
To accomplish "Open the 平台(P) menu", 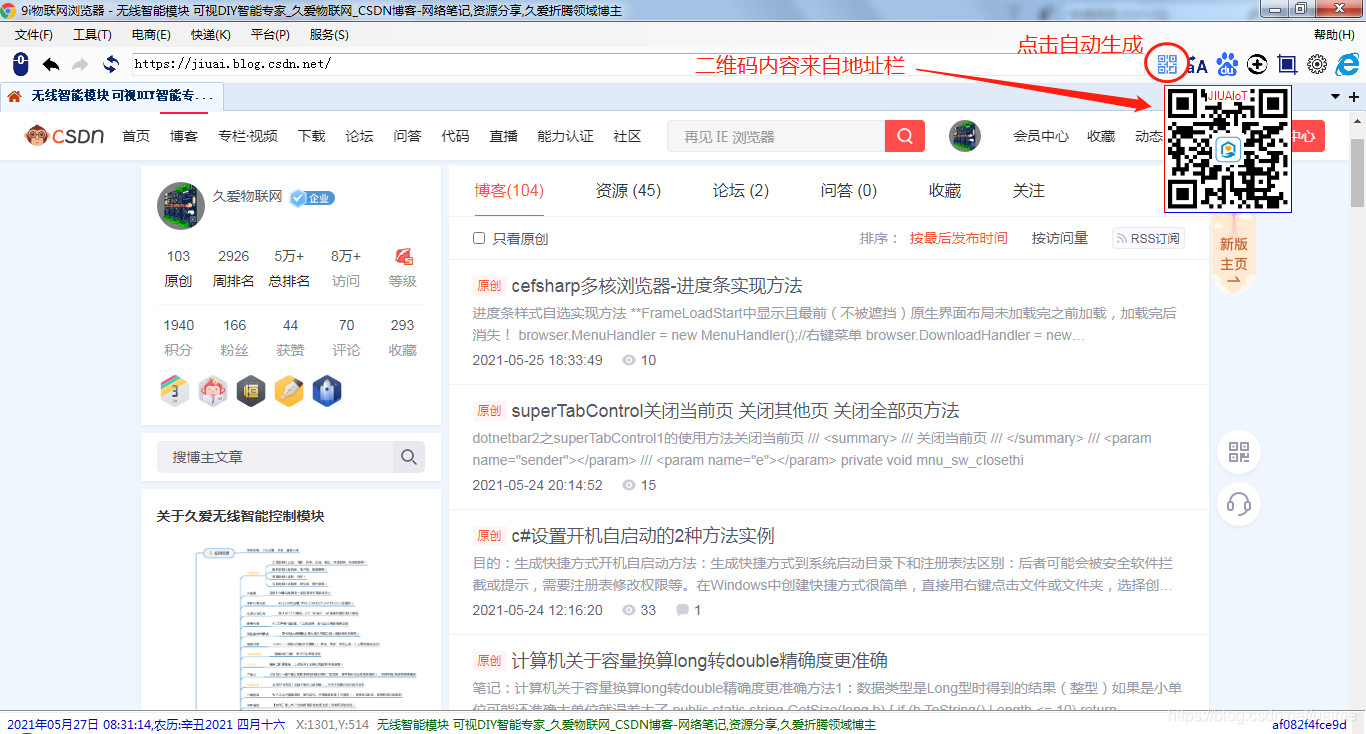I will point(270,35).
